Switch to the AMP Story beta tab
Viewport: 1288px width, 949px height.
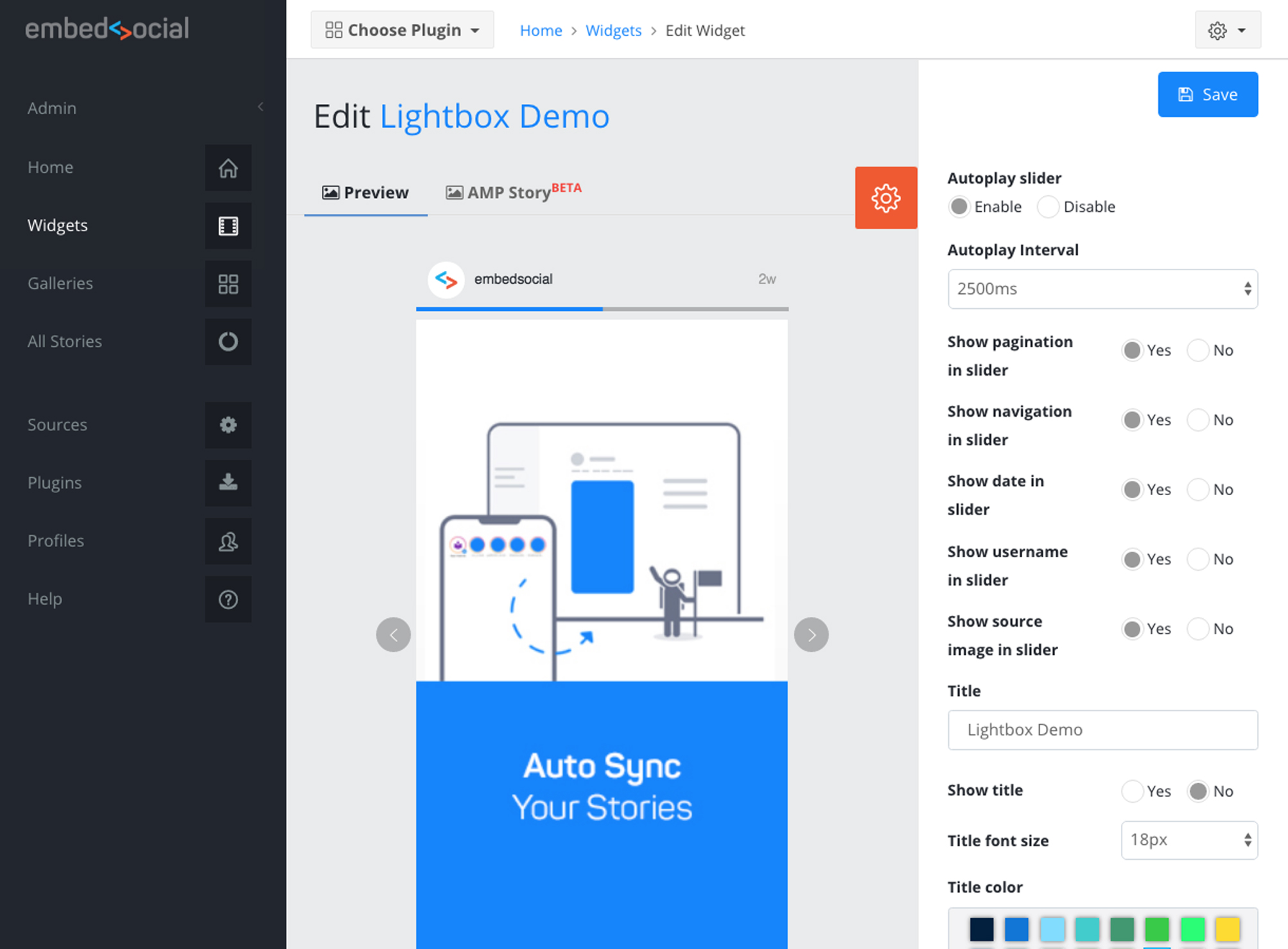[x=514, y=193]
